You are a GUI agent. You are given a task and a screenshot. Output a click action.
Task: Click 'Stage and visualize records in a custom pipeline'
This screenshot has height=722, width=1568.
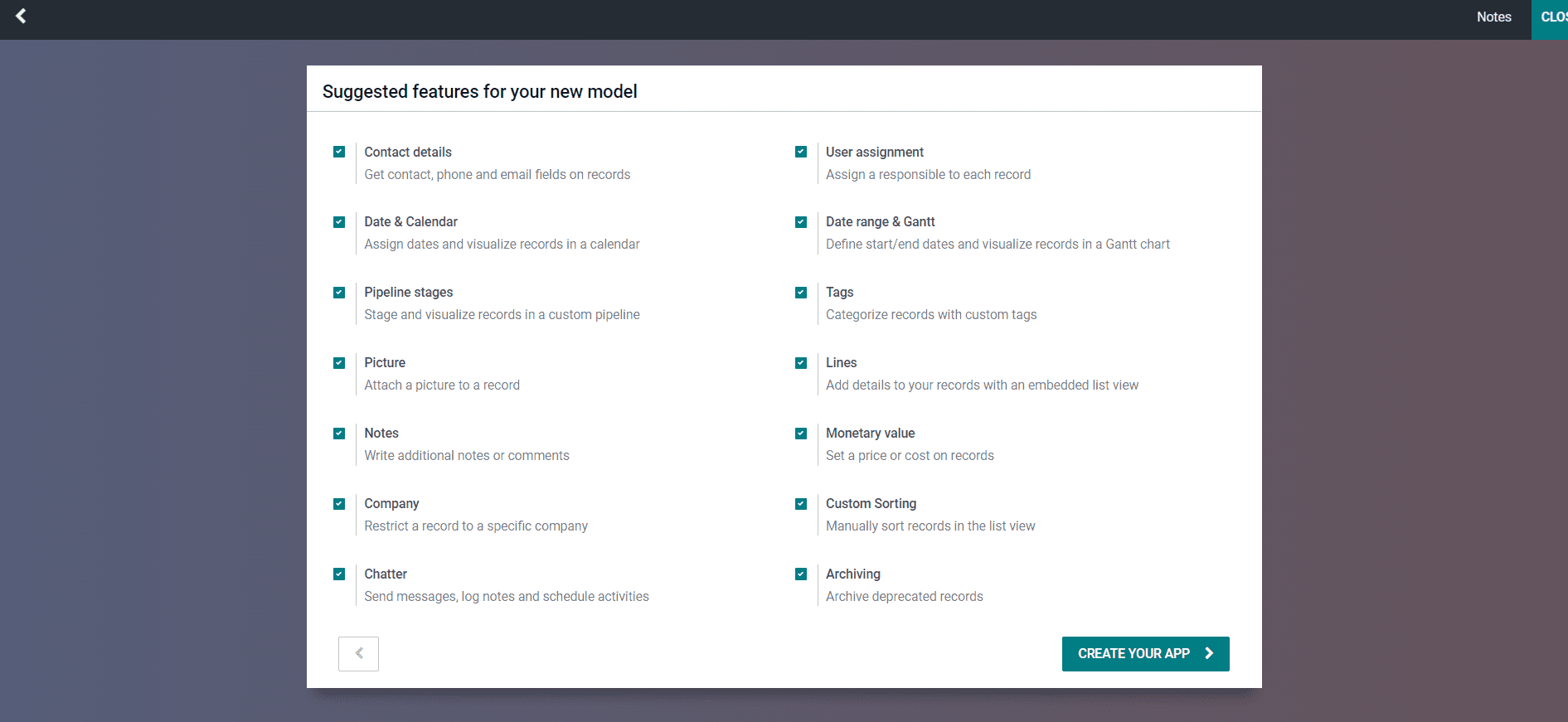point(502,314)
